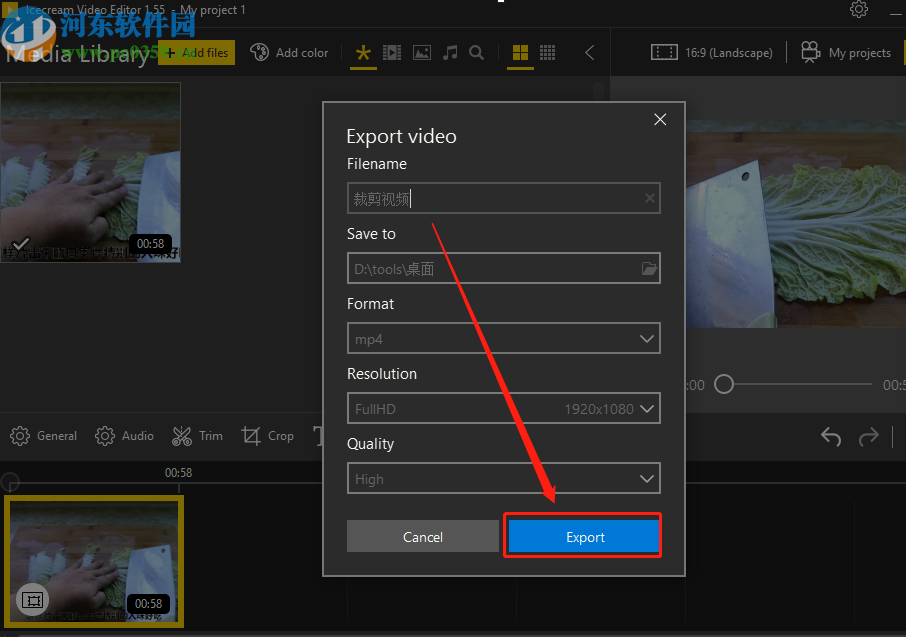Image resolution: width=906 pixels, height=637 pixels.
Task: Switch to large thumbnails view
Action: point(520,53)
